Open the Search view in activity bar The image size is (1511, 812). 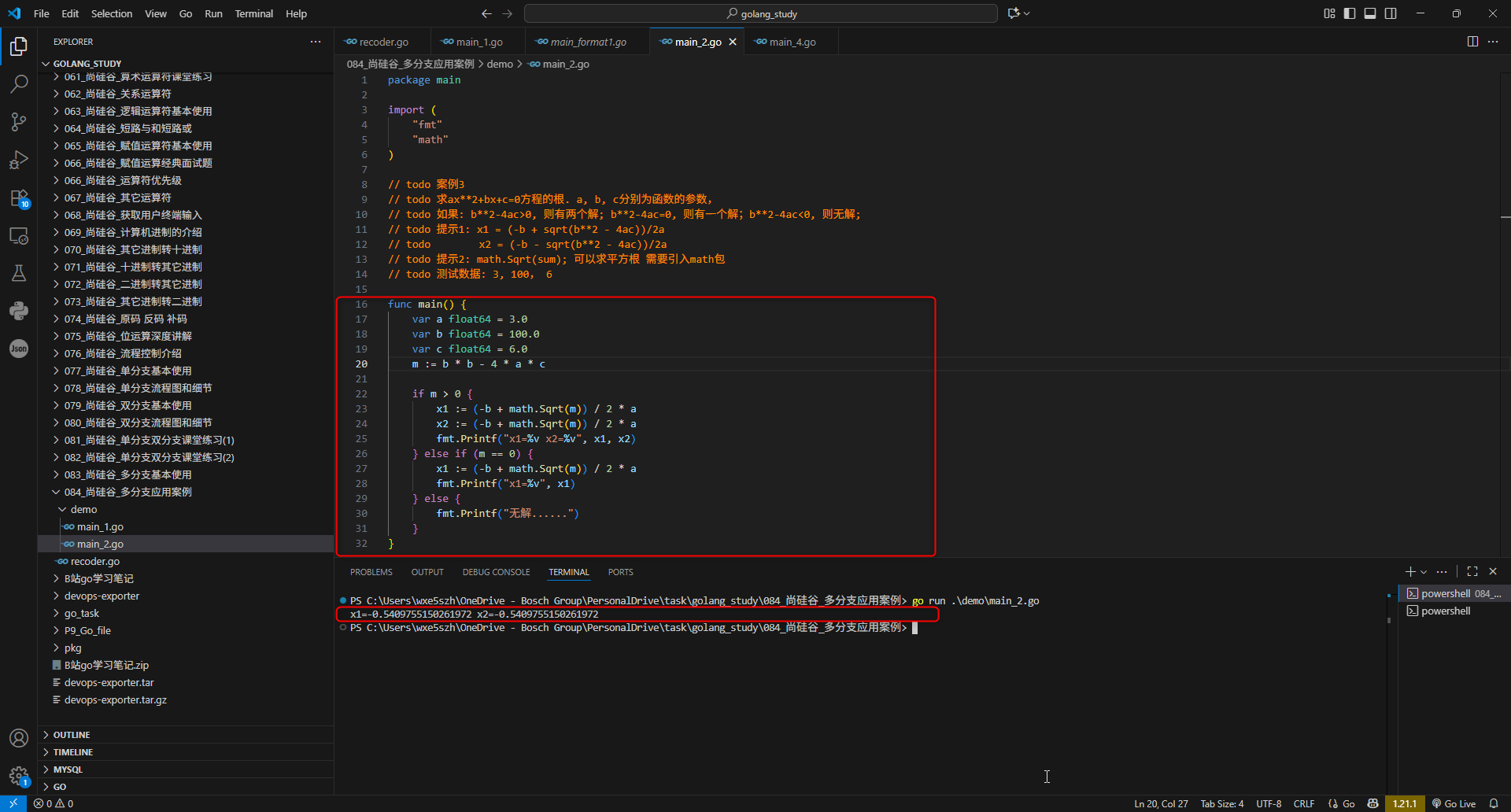tap(19, 83)
